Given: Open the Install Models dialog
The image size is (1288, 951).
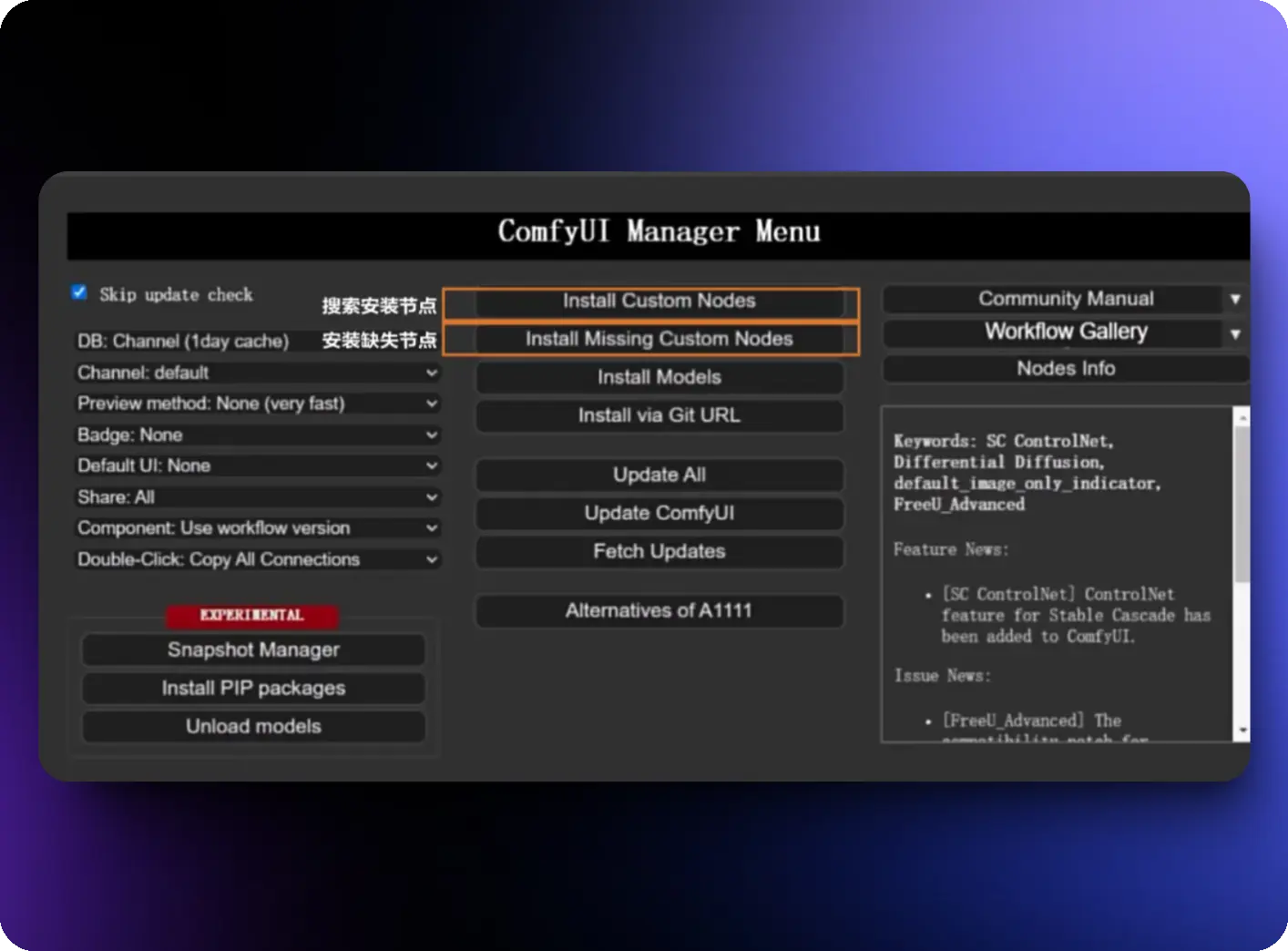Looking at the screenshot, I should tap(659, 377).
